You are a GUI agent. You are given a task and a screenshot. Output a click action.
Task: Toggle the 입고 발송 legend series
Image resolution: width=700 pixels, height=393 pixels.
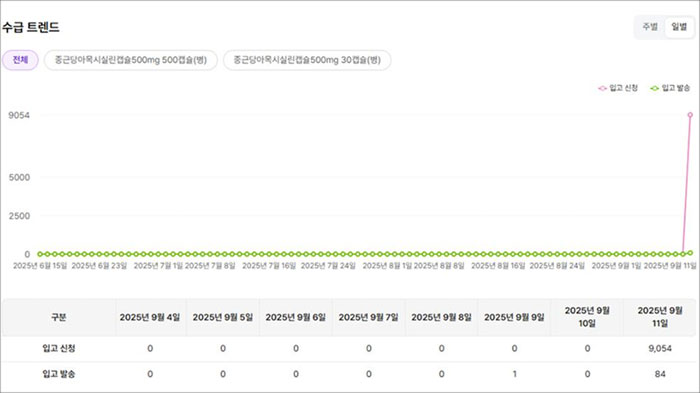pos(670,88)
